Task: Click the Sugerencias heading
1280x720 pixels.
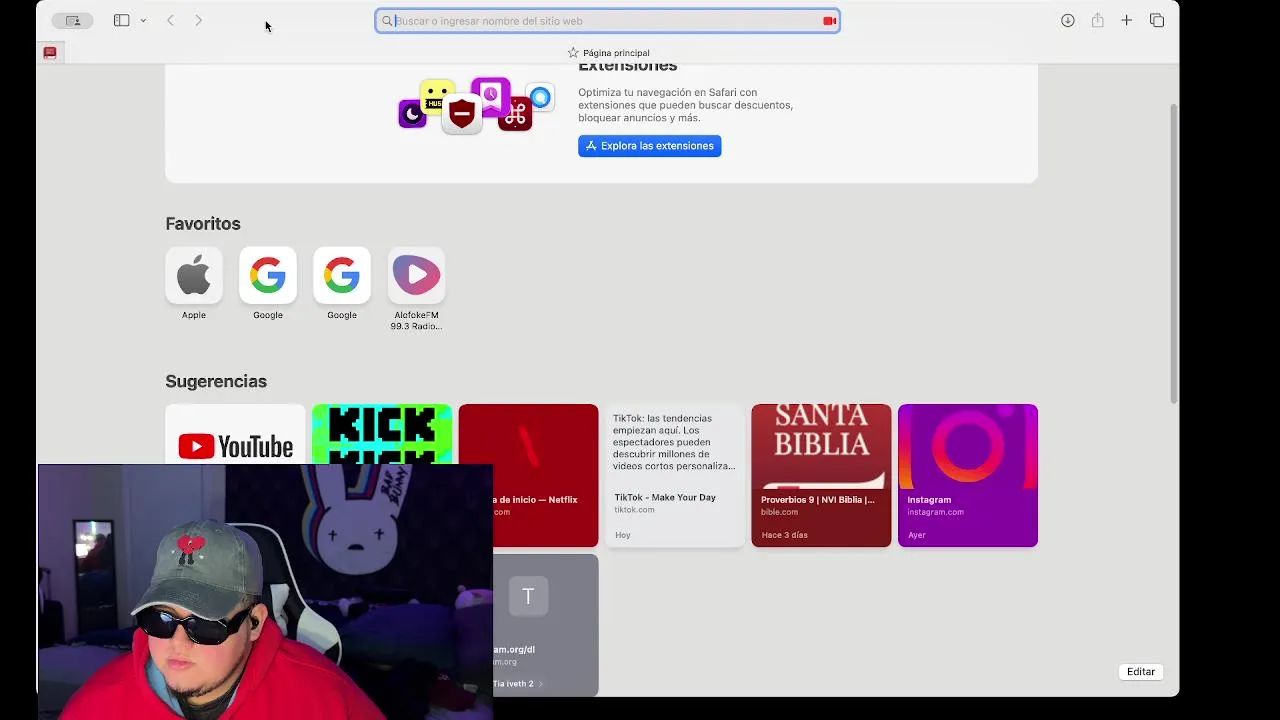Action: (216, 381)
